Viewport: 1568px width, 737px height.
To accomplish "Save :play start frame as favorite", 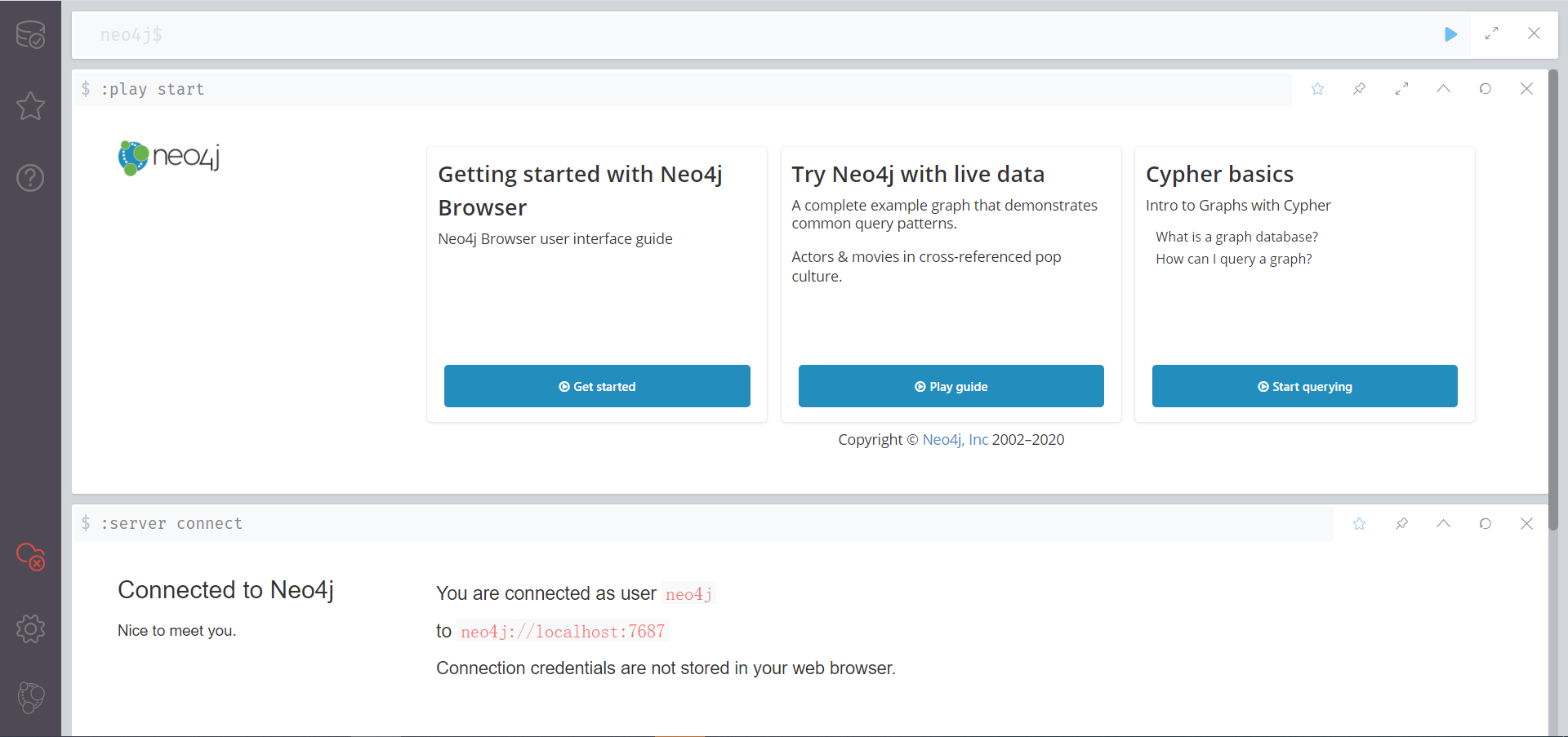I will point(1317,88).
